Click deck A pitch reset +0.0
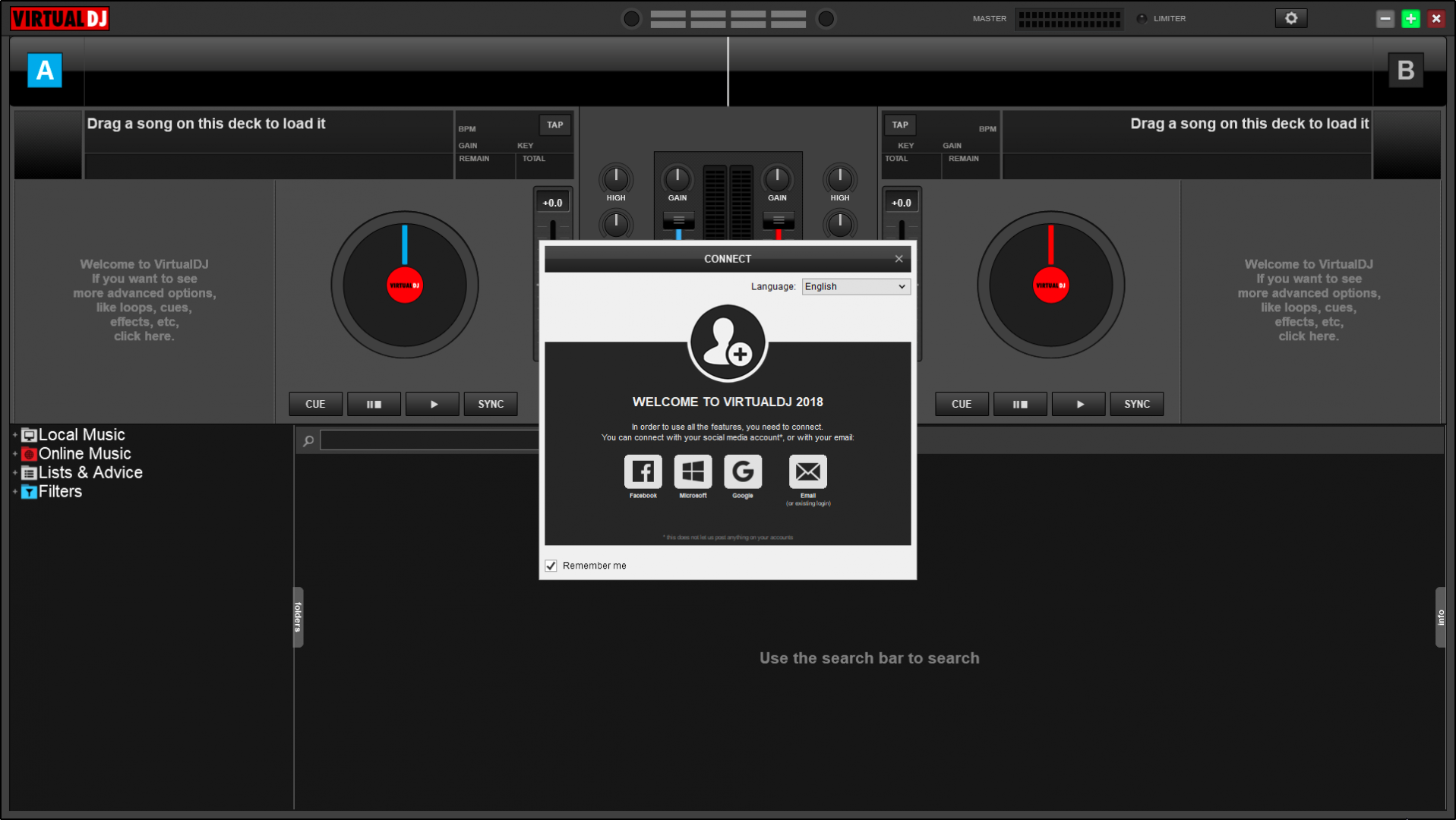The width and height of the screenshot is (1456, 820). [x=553, y=203]
